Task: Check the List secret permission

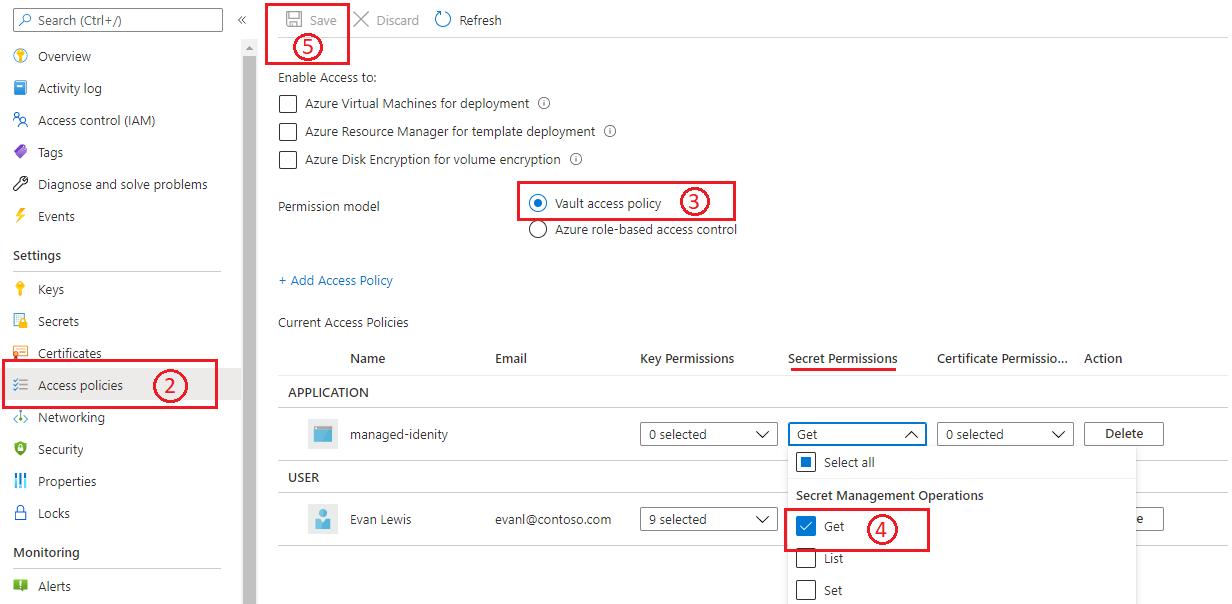Action: (x=806, y=559)
